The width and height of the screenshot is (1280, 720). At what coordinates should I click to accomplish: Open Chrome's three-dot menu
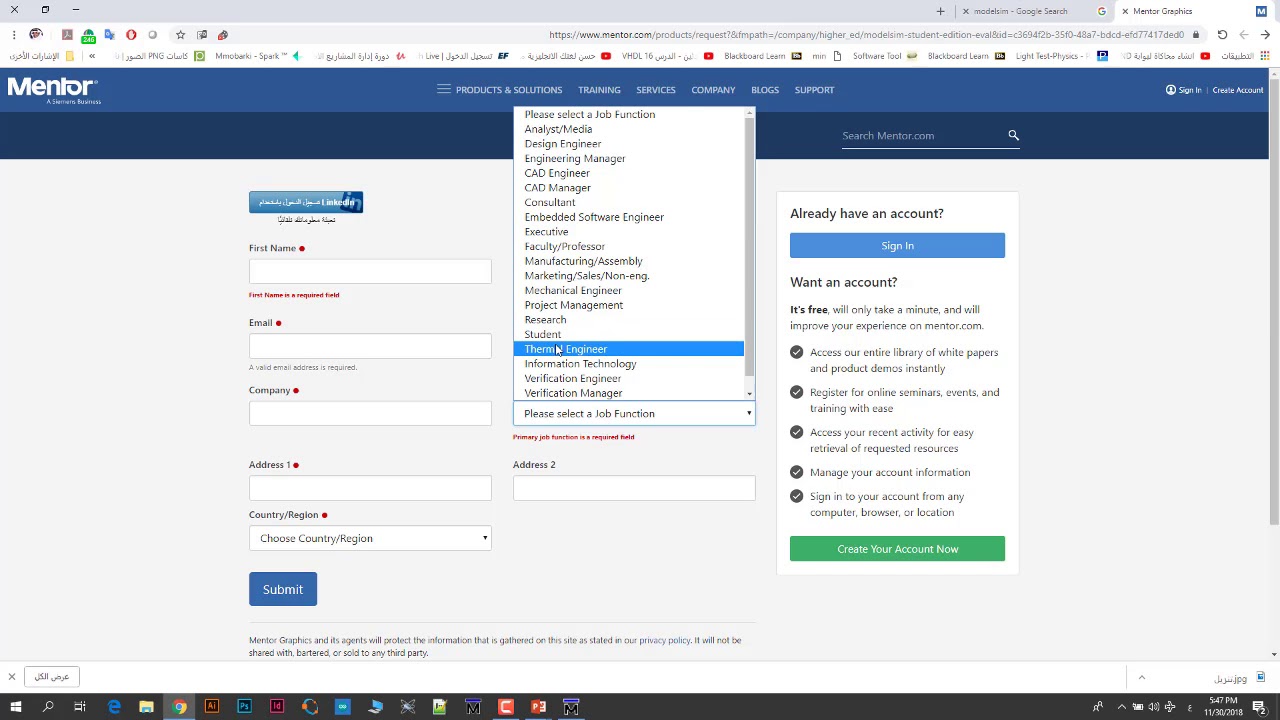click(x=14, y=35)
